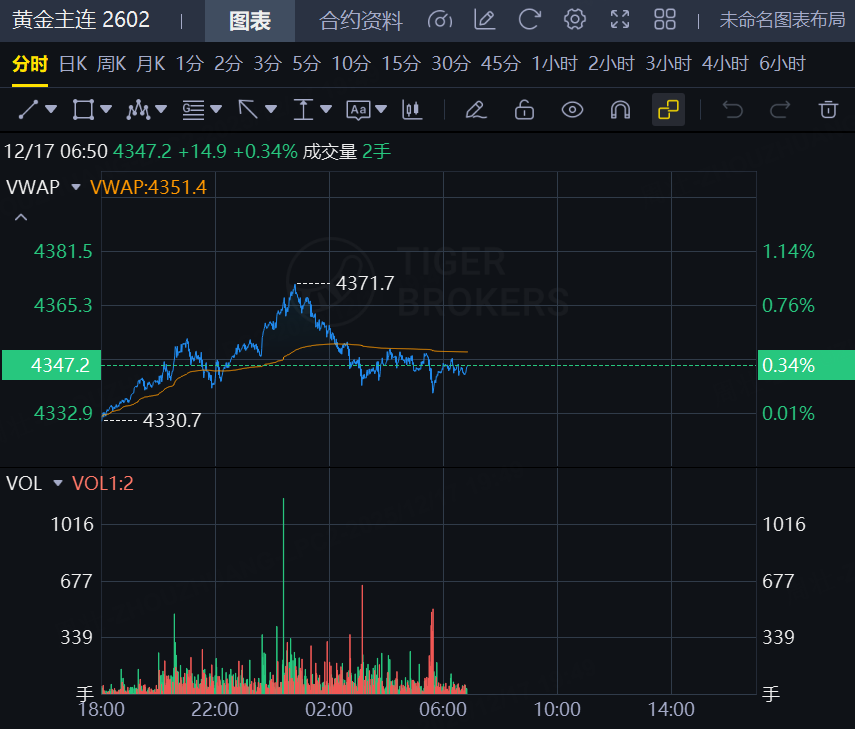Screen dimensions: 855x729
Task: Open the VWAP indicator dropdown
Action: pyautogui.click(x=76, y=187)
